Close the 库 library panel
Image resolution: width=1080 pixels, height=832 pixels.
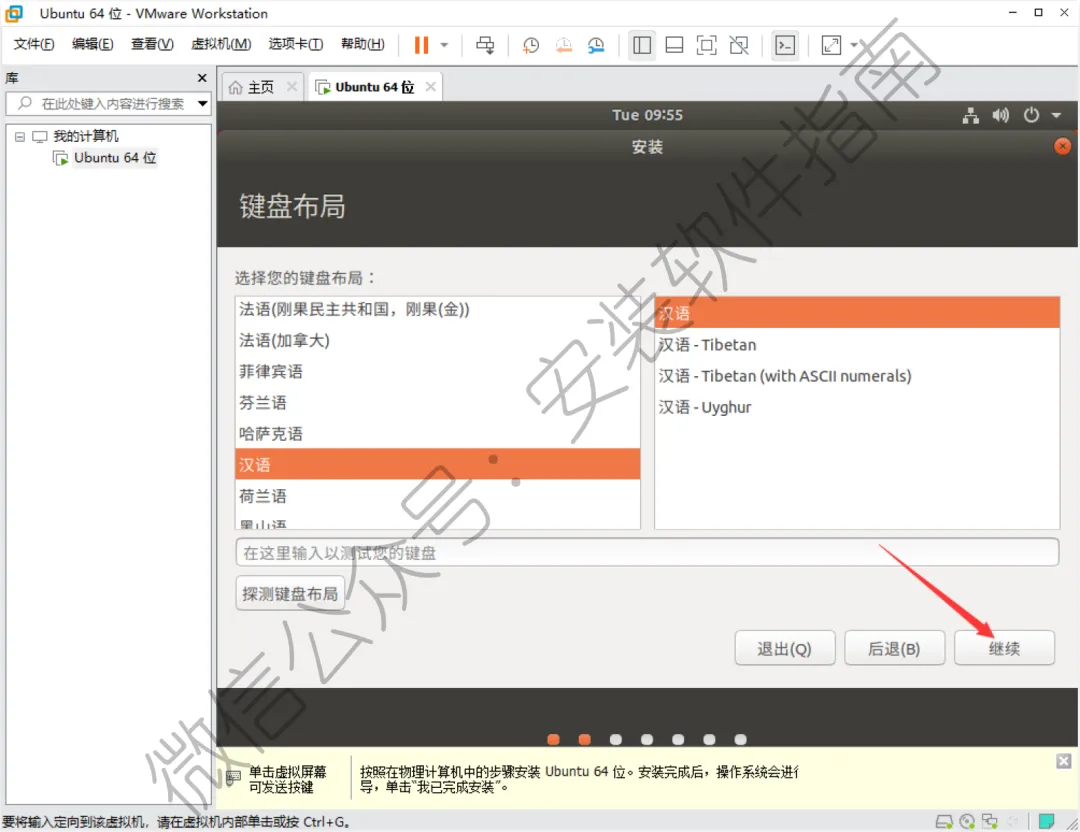point(202,78)
